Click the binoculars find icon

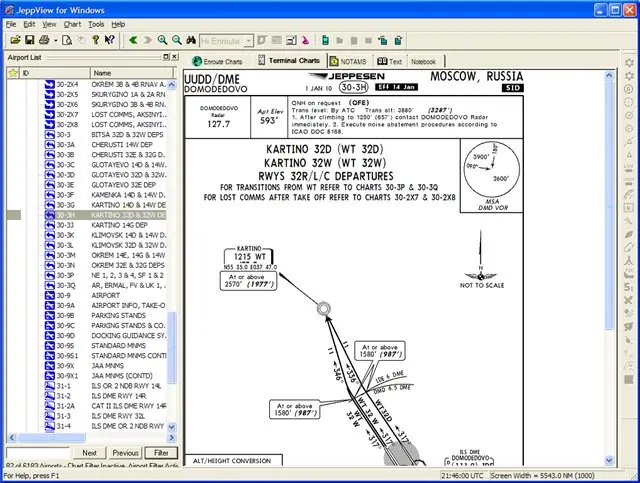tap(191, 40)
